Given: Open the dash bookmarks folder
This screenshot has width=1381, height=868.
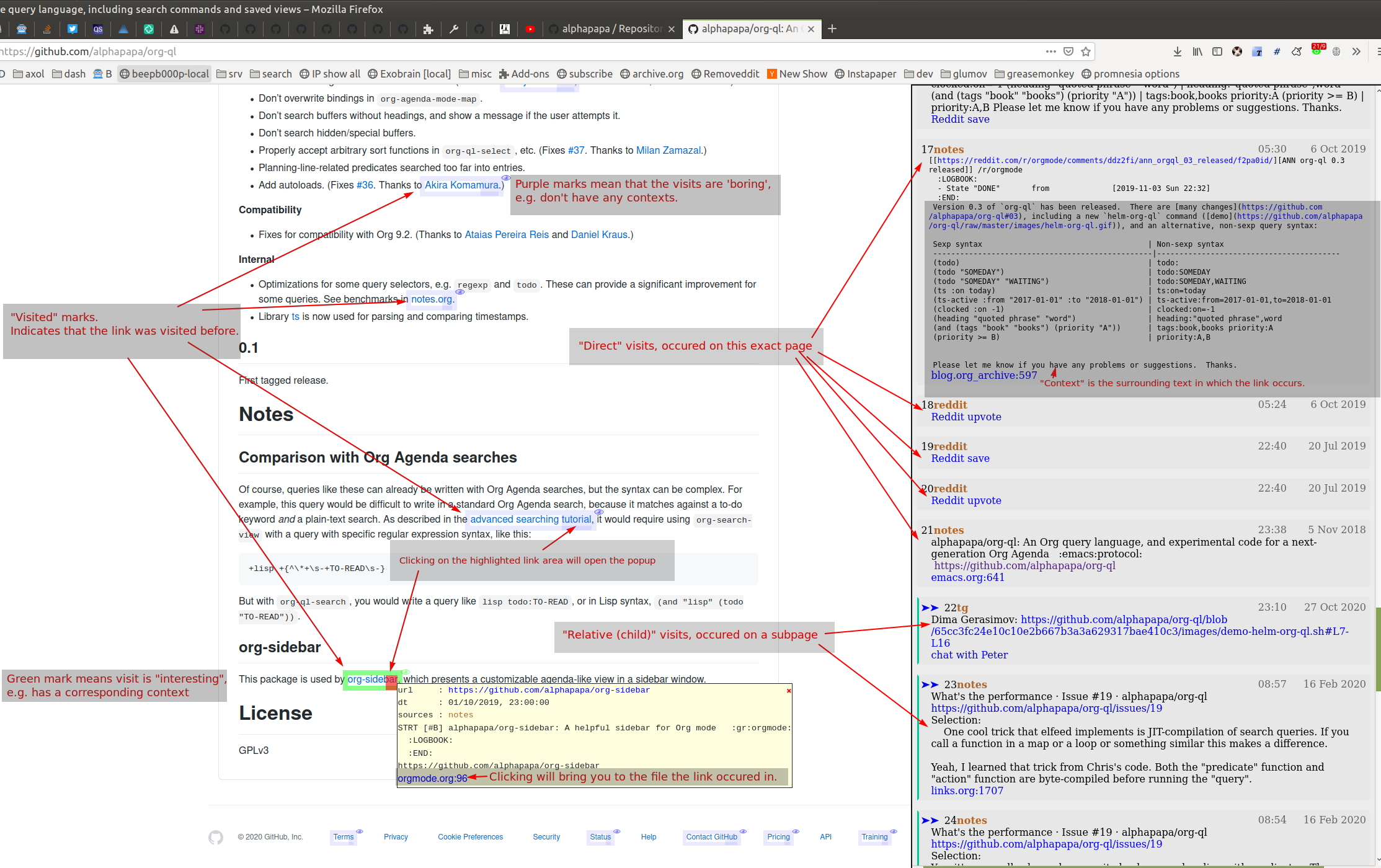Looking at the screenshot, I should click(69, 74).
